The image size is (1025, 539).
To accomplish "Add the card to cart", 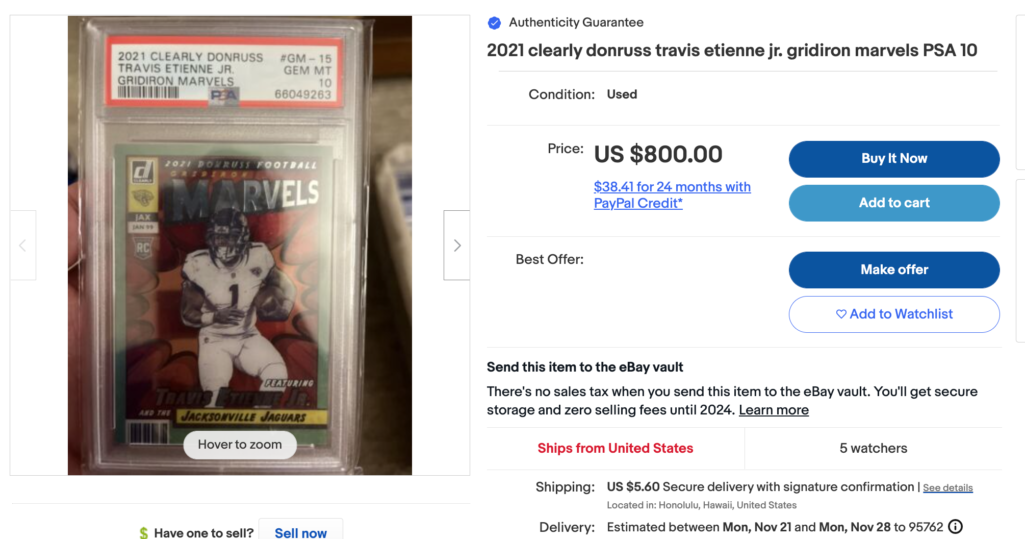I will click(x=894, y=203).
